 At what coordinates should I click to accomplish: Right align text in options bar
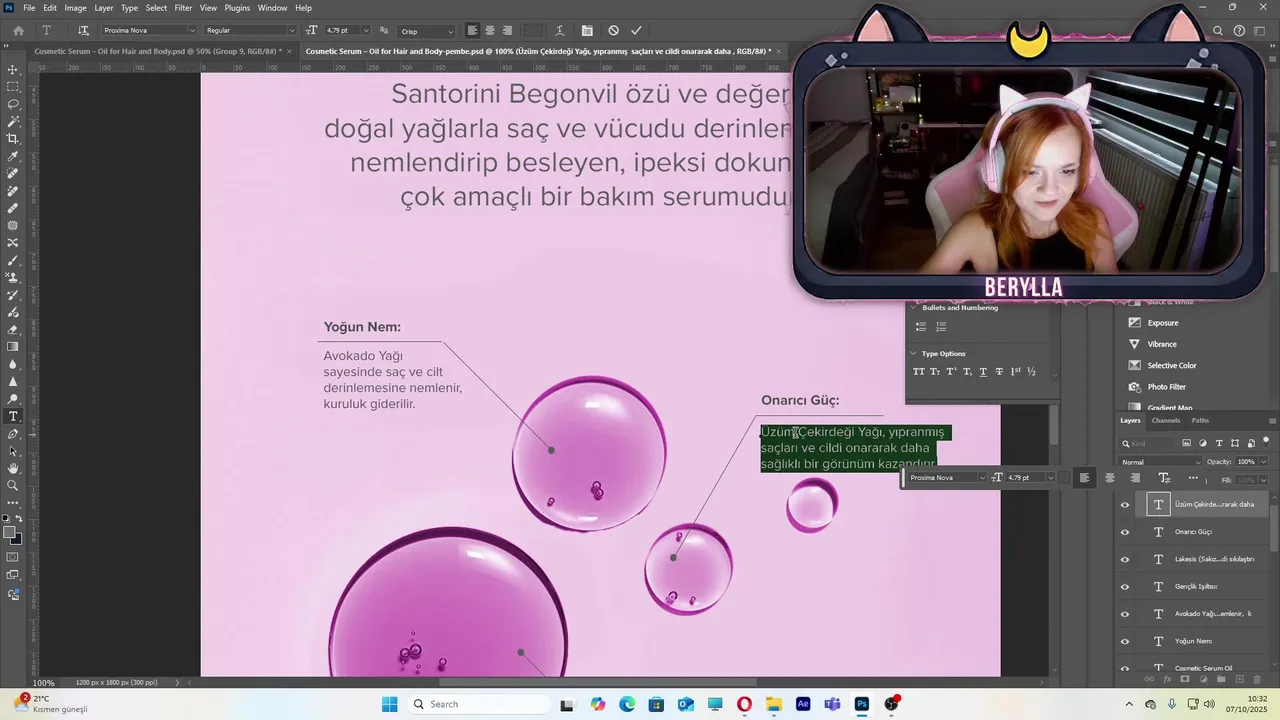coord(507,30)
